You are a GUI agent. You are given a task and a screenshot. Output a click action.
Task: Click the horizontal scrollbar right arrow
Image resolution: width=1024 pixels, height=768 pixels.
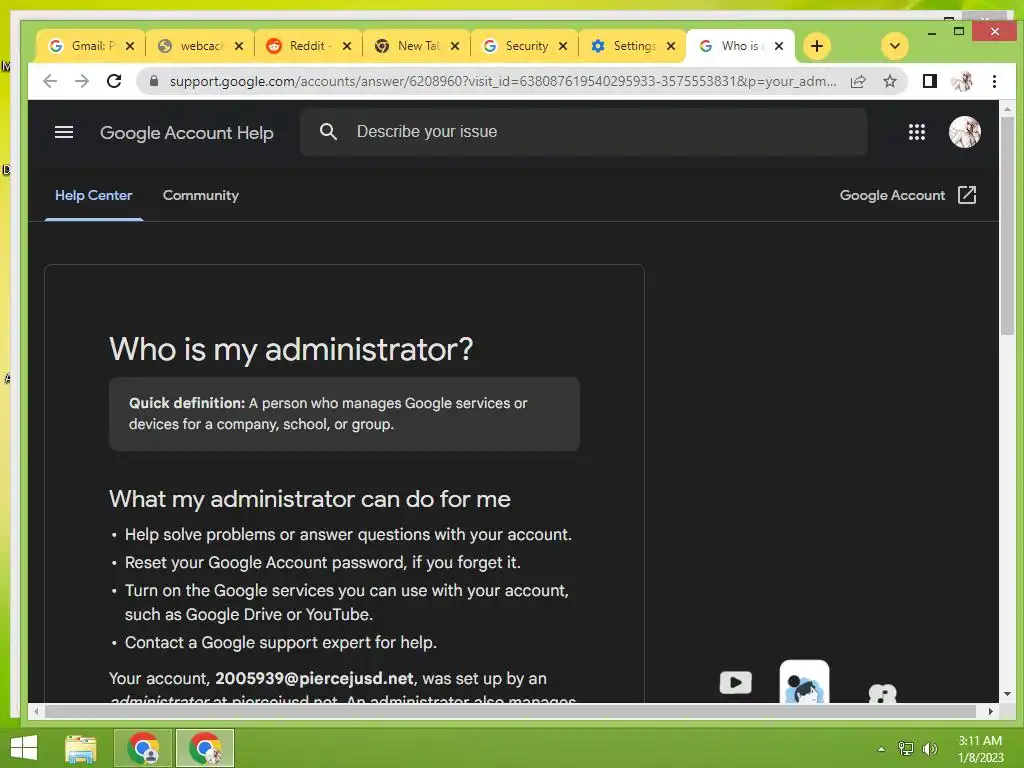(991, 711)
